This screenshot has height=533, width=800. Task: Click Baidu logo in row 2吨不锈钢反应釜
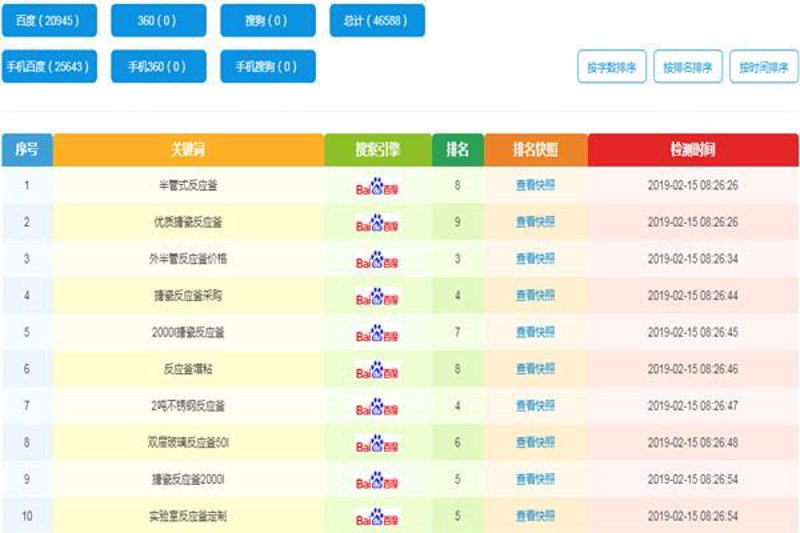point(377,407)
